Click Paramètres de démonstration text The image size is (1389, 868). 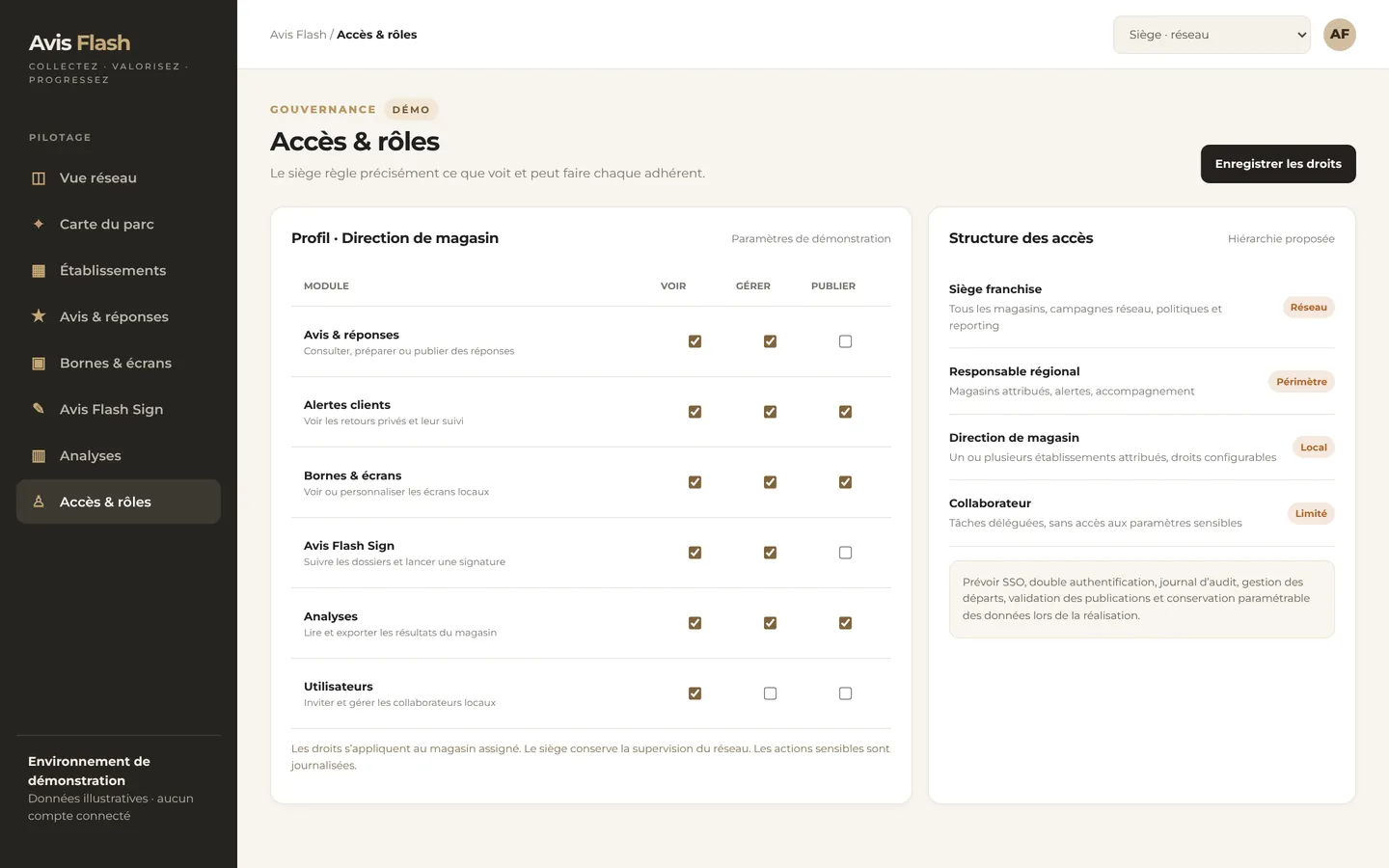tap(811, 239)
